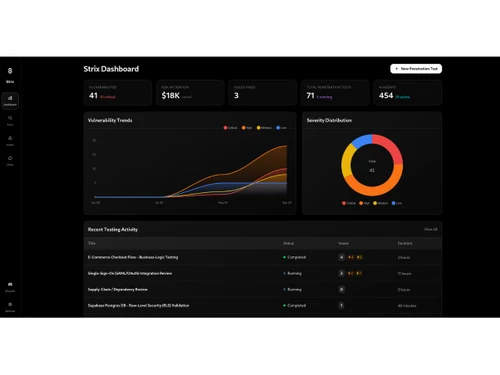Viewport: 500px width, 375px height.
Task: Click the duration value in Supabase Postgres row
Action: point(407,306)
